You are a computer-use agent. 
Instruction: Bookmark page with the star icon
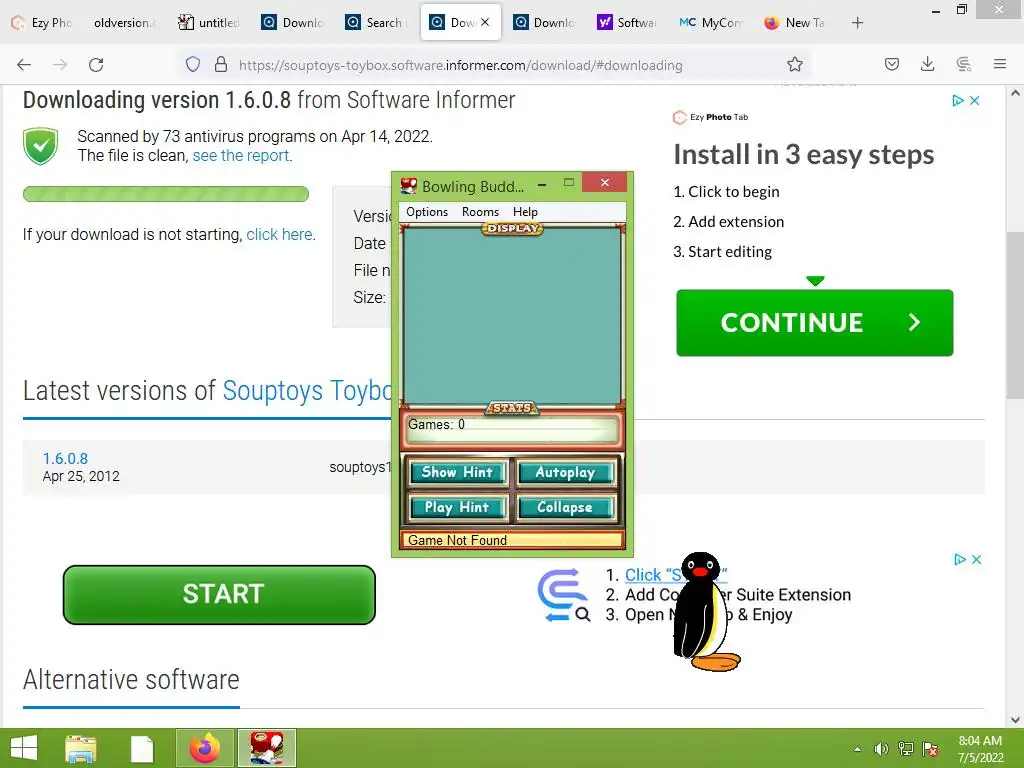[795, 65]
